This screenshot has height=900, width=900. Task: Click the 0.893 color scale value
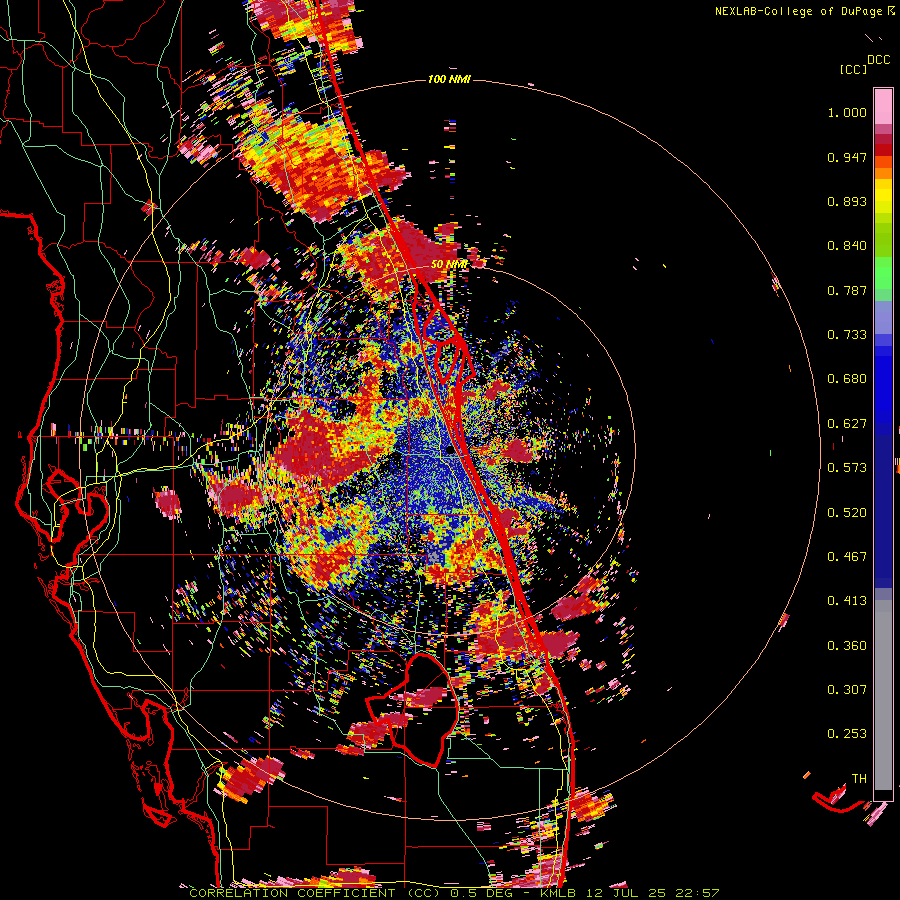[847, 201]
